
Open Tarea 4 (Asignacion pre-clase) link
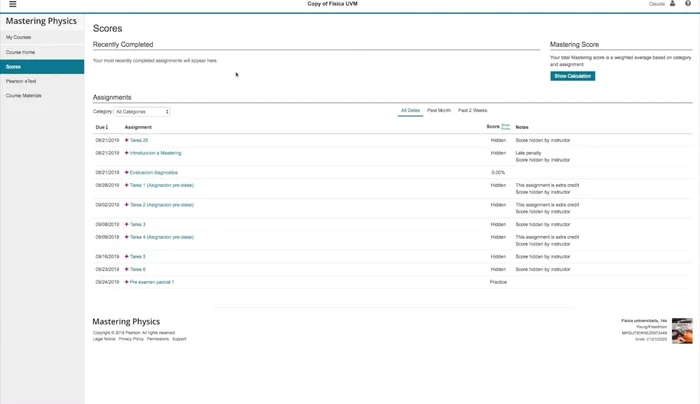coord(162,237)
